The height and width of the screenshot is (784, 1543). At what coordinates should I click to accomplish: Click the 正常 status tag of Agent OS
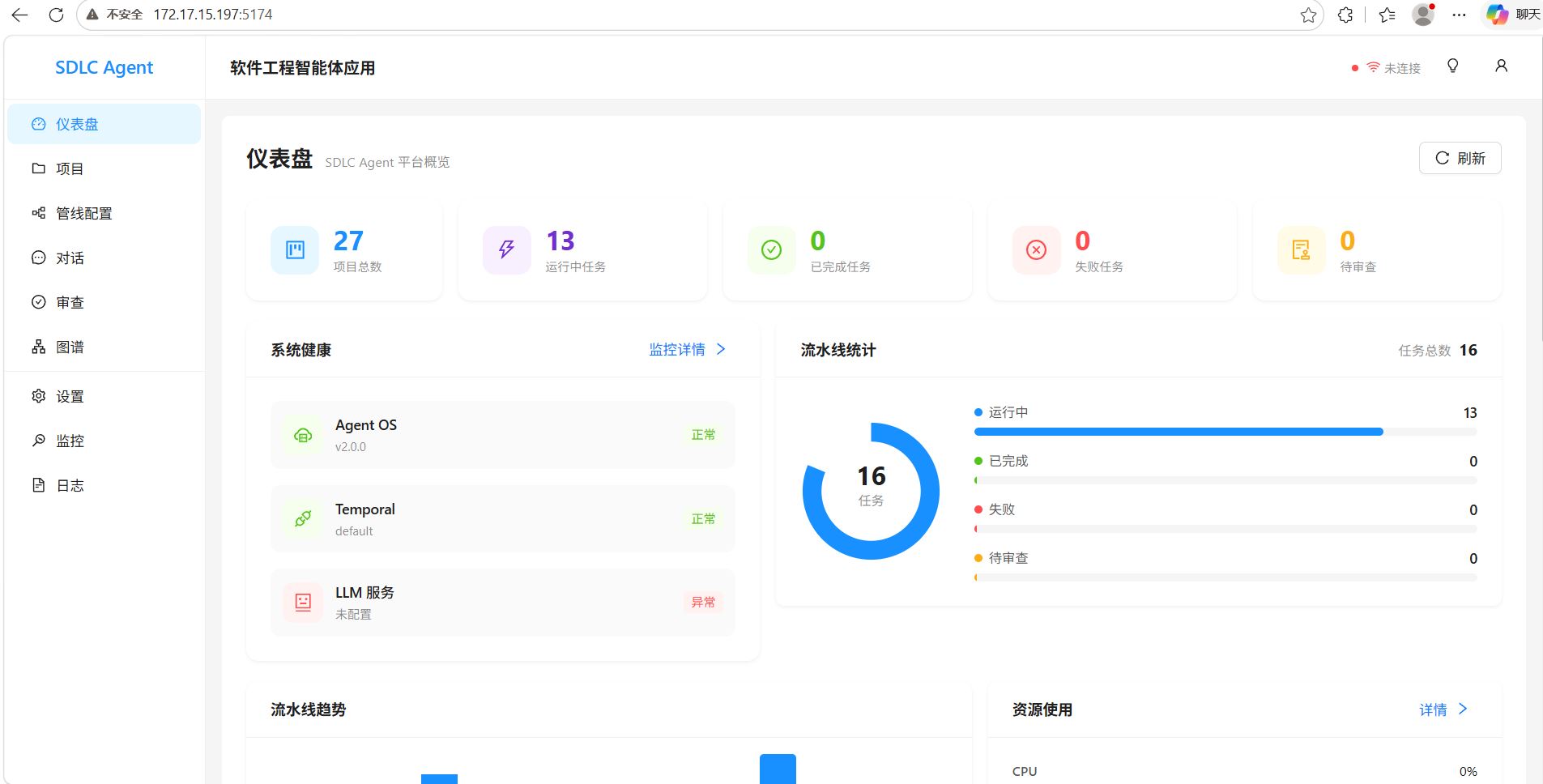point(703,435)
